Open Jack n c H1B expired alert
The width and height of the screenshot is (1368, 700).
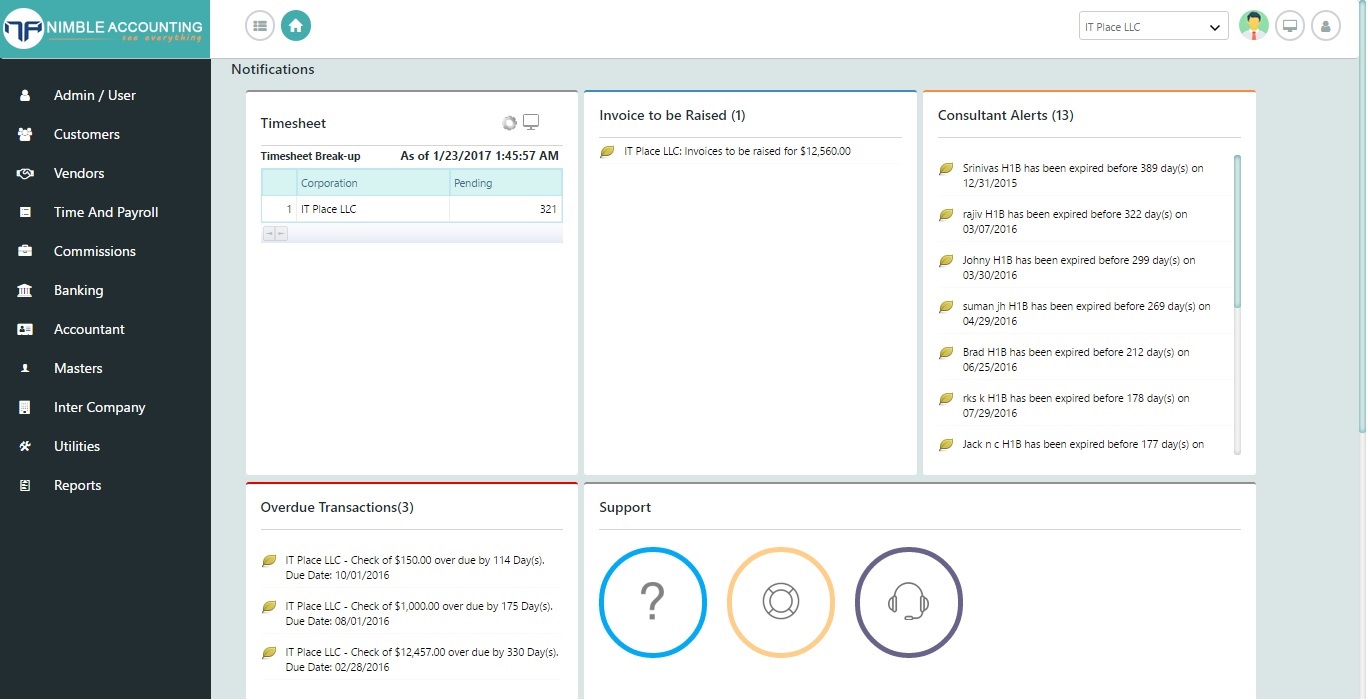click(x=1083, y=444)
